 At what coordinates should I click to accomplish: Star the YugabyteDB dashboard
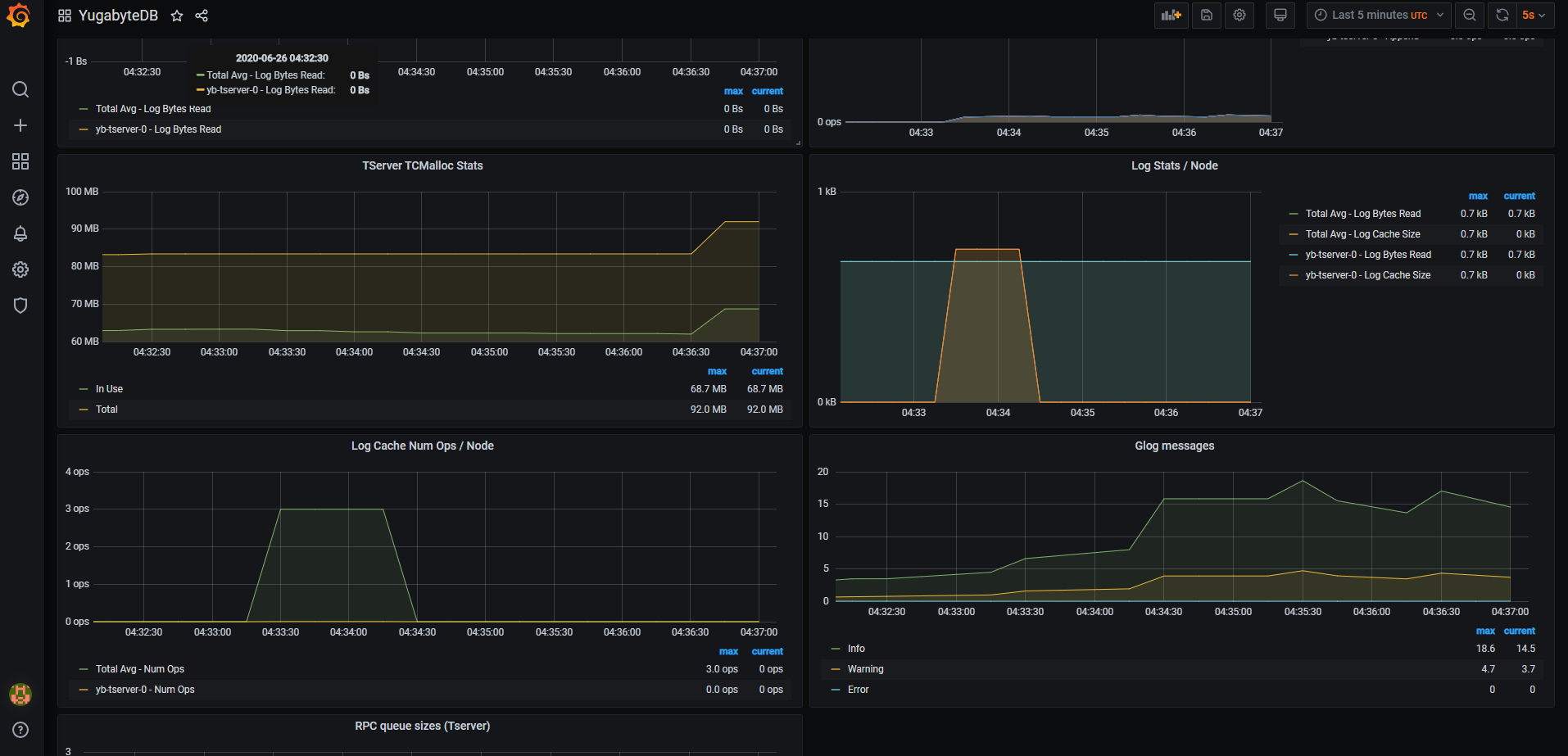pos(177,16)
